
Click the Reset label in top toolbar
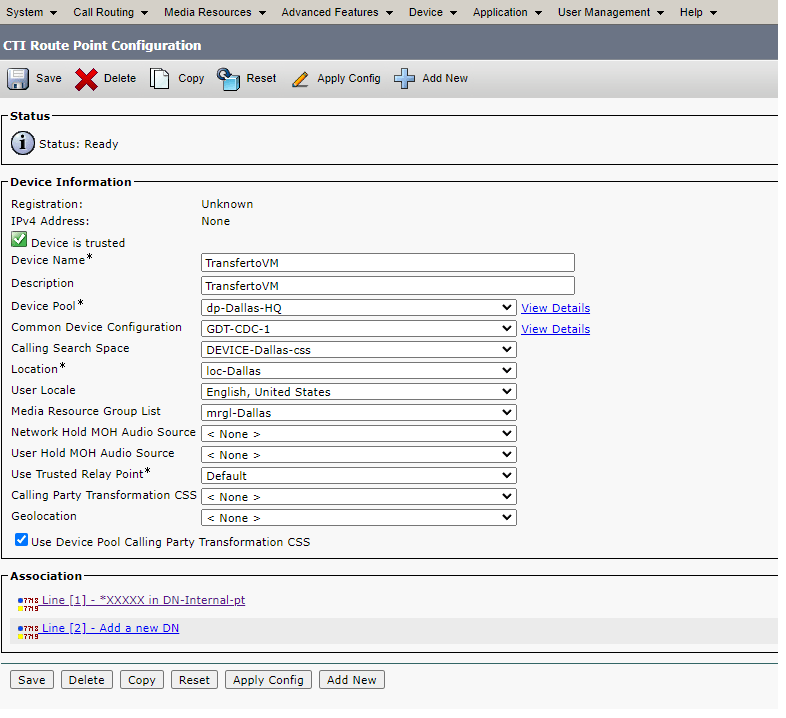[x=261, y=79]
